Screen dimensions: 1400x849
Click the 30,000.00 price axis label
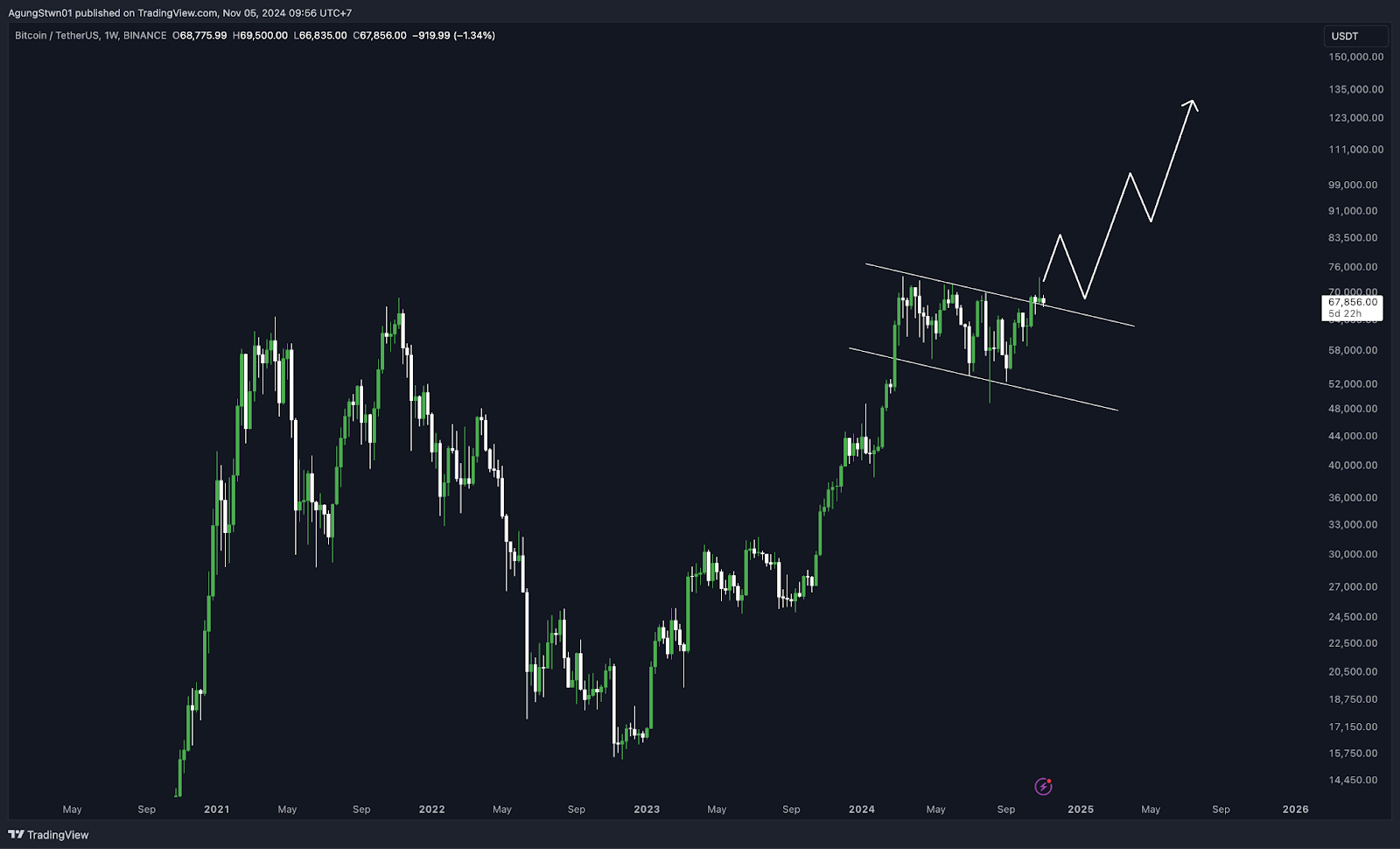tap(1353, 554)
